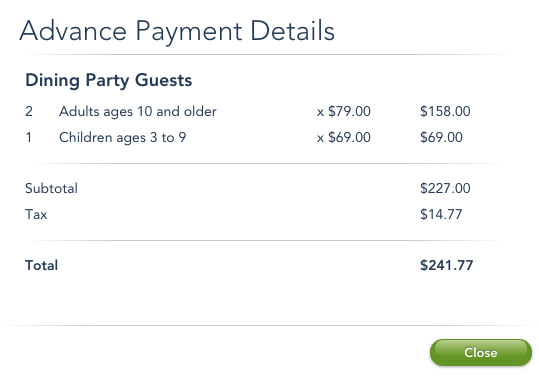Click the x $79.00 adult unit price
The height and width of the screenshot is (379, 539).
click(344, 111)
